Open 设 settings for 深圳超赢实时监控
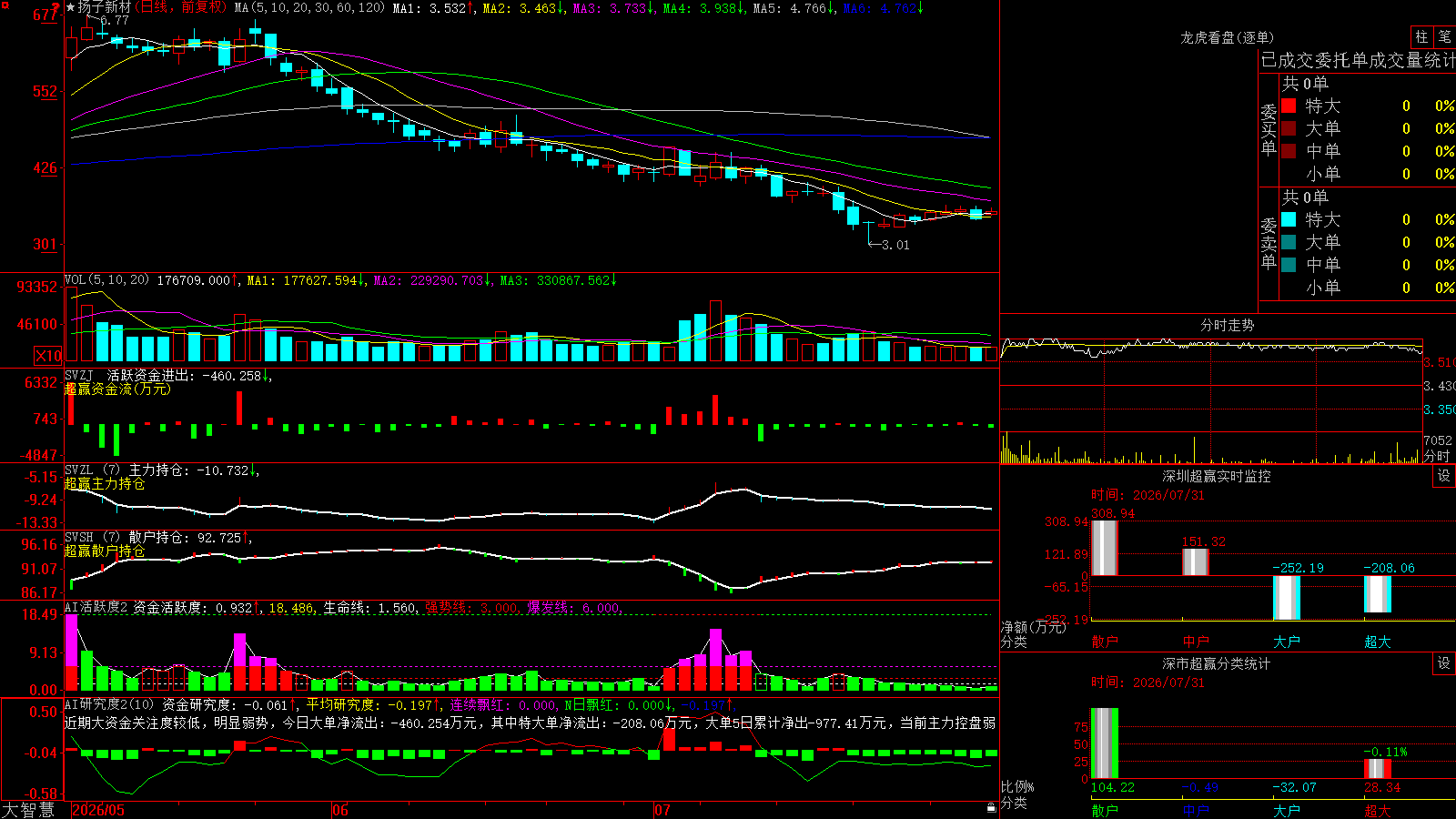1456x819 pixels. pyautogui.click(x=1444, y=476)
